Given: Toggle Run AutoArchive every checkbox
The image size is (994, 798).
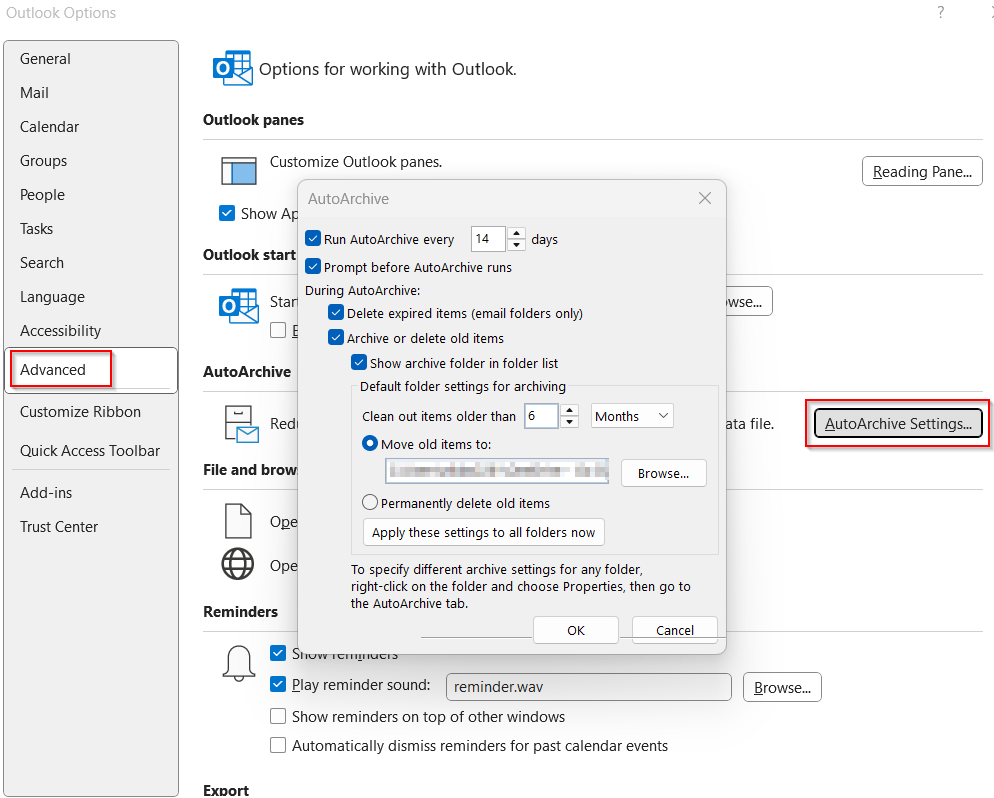Looking at the screenshot, I should click(313, 238).
